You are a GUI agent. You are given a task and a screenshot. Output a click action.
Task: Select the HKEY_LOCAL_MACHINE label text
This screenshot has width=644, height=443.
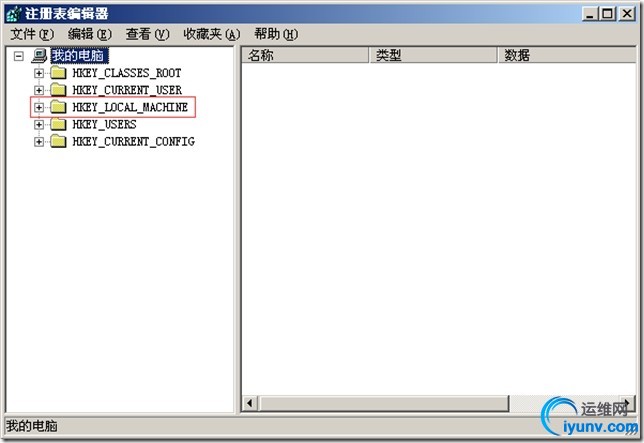(130, 107)
